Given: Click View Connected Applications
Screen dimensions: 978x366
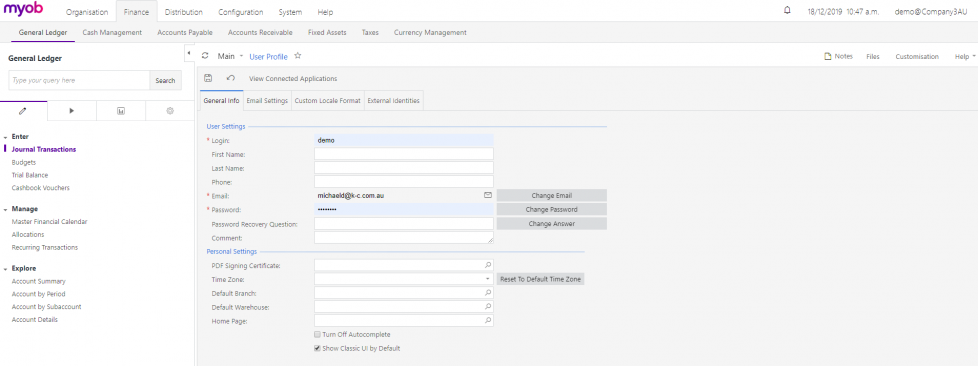Looking at the screenshot, I should [293, 79].
